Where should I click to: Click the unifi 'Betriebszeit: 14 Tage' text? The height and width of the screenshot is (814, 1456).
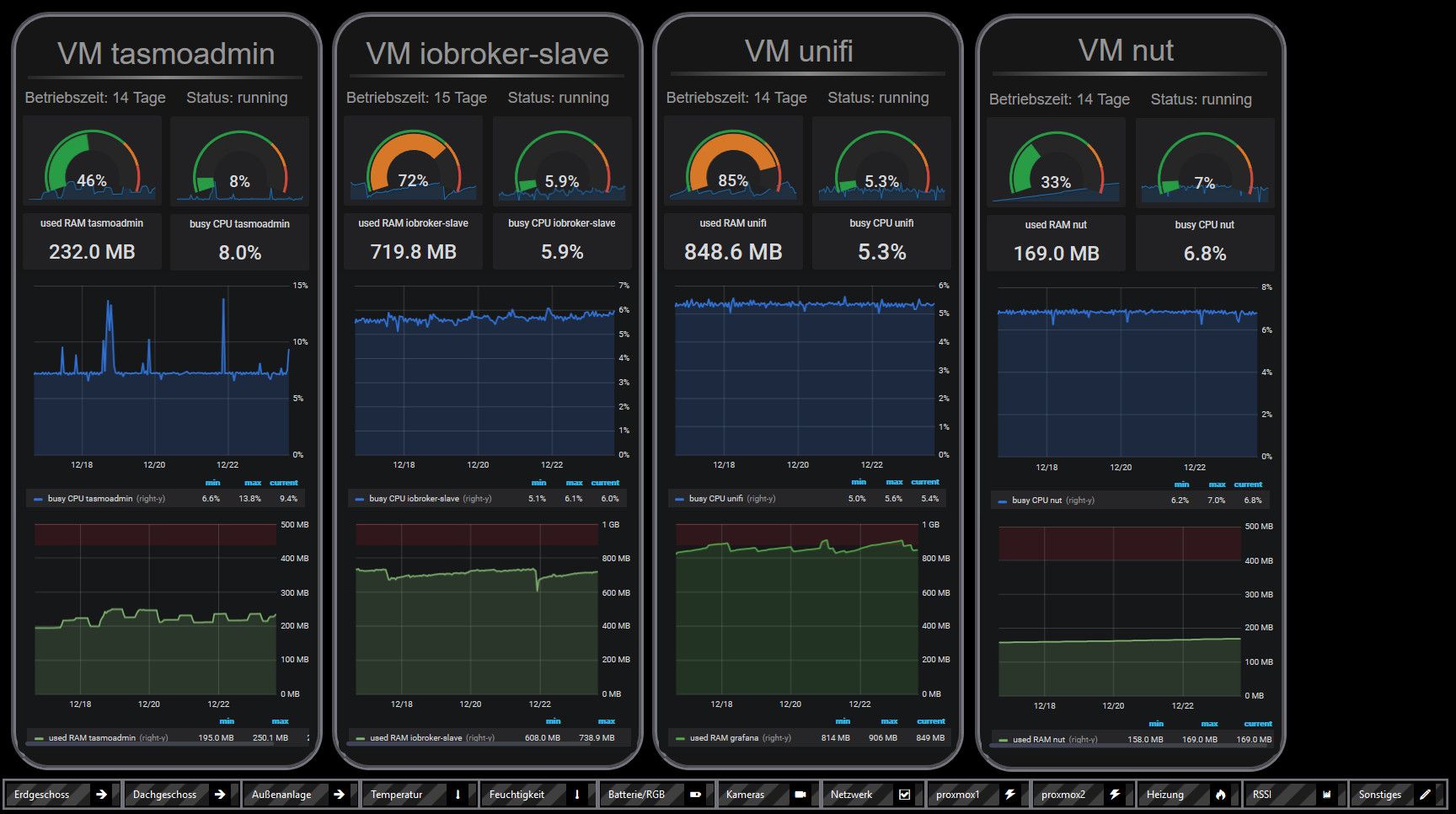tap(736, 98)
